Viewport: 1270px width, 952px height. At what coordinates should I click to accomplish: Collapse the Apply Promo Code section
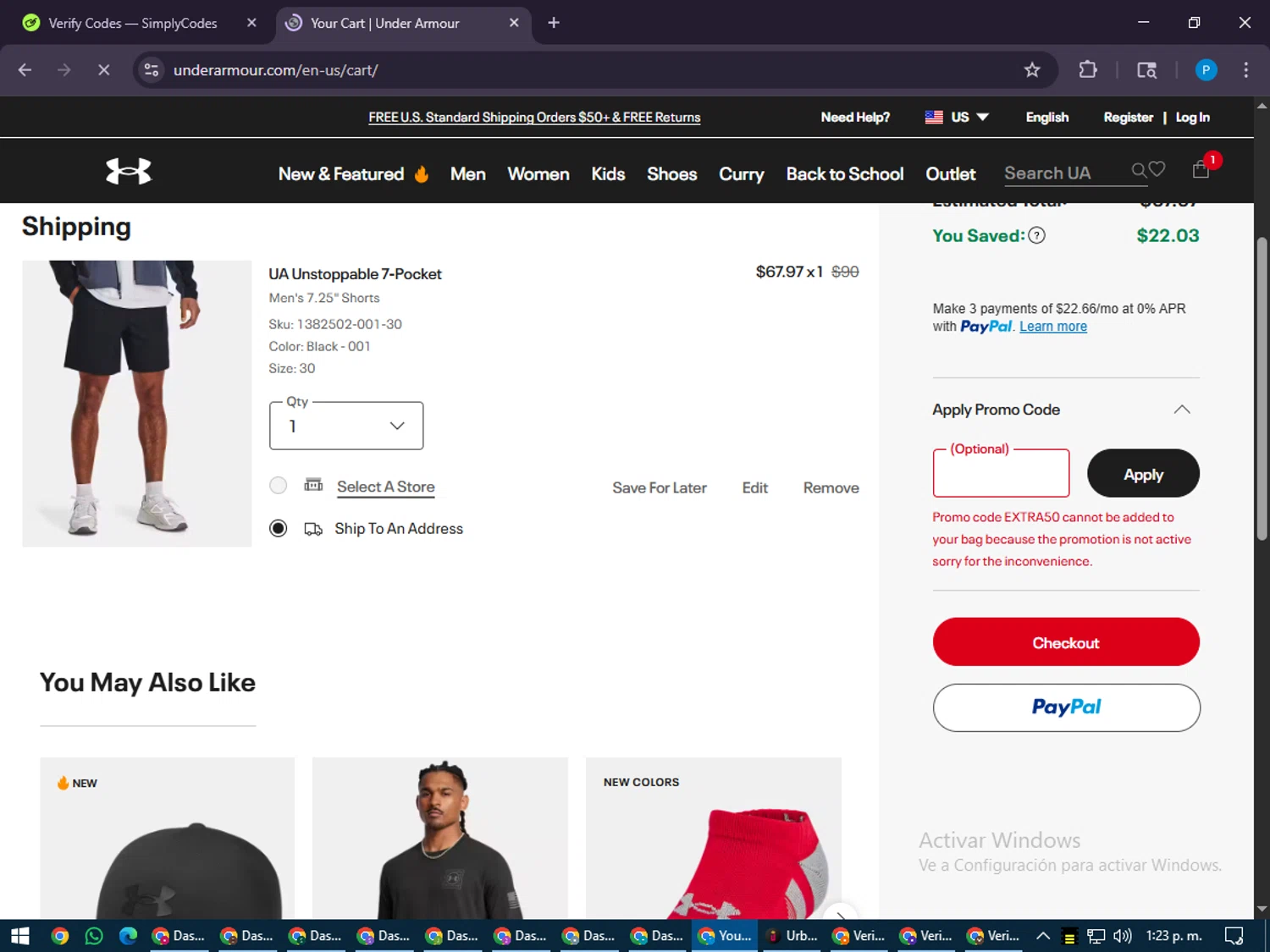pos(1182,410)
